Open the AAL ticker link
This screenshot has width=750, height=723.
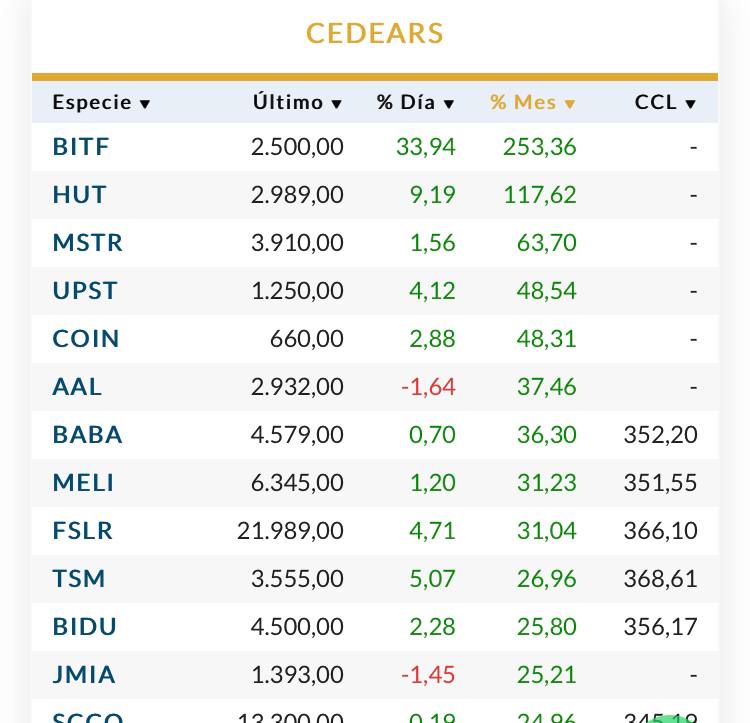coord(77,387)
